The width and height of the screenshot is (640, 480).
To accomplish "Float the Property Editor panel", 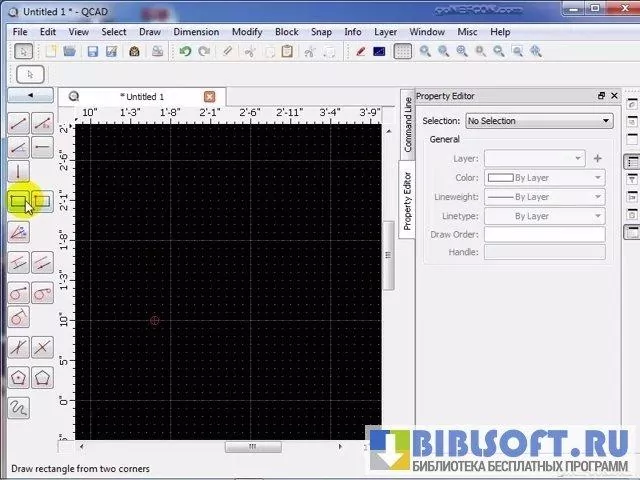I will 601,96.
